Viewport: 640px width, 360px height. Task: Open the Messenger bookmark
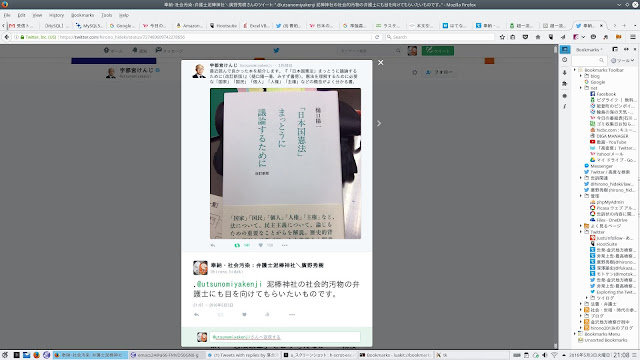(598, 166)
